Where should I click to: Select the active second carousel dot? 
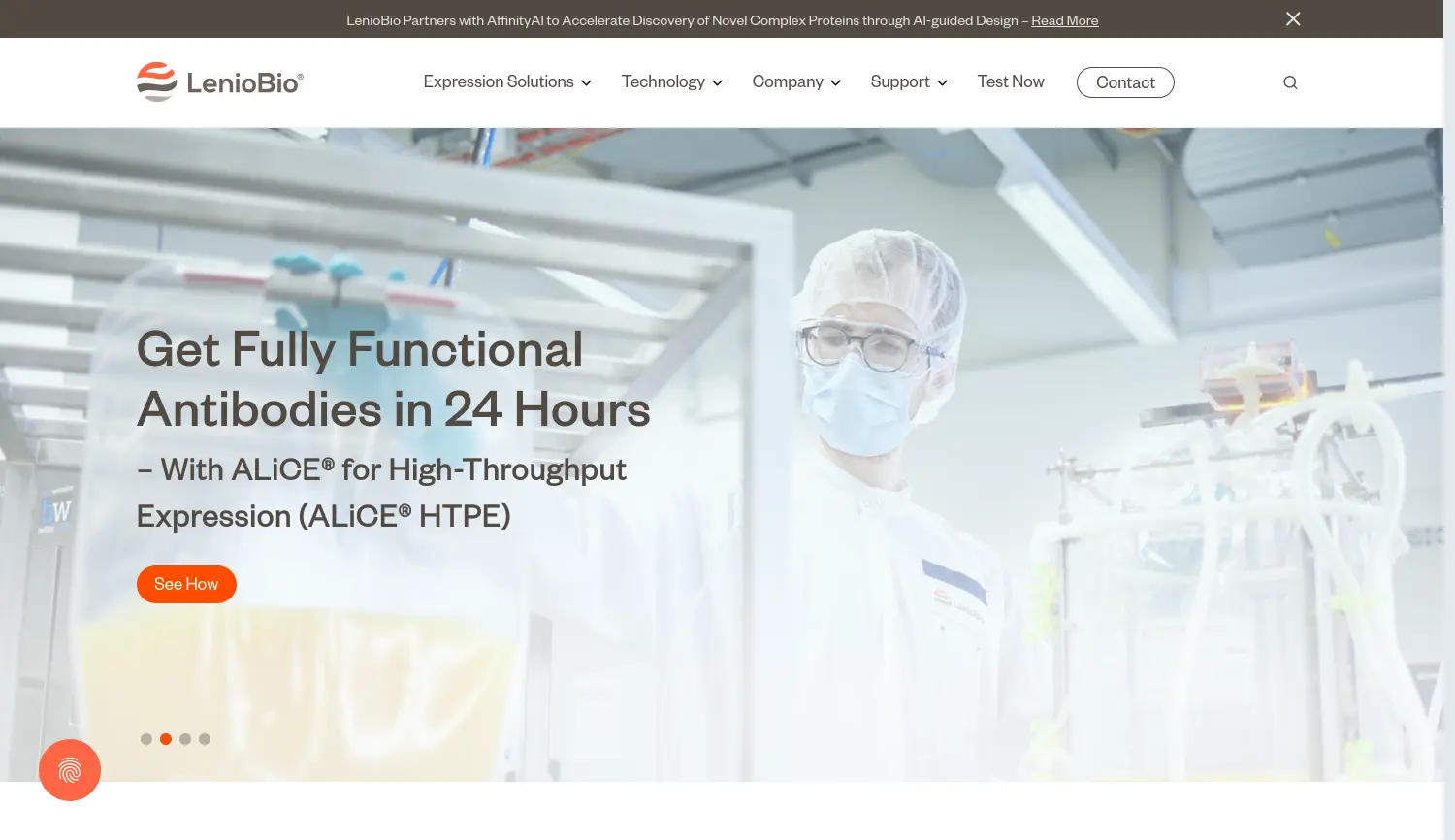pos(166,738)
